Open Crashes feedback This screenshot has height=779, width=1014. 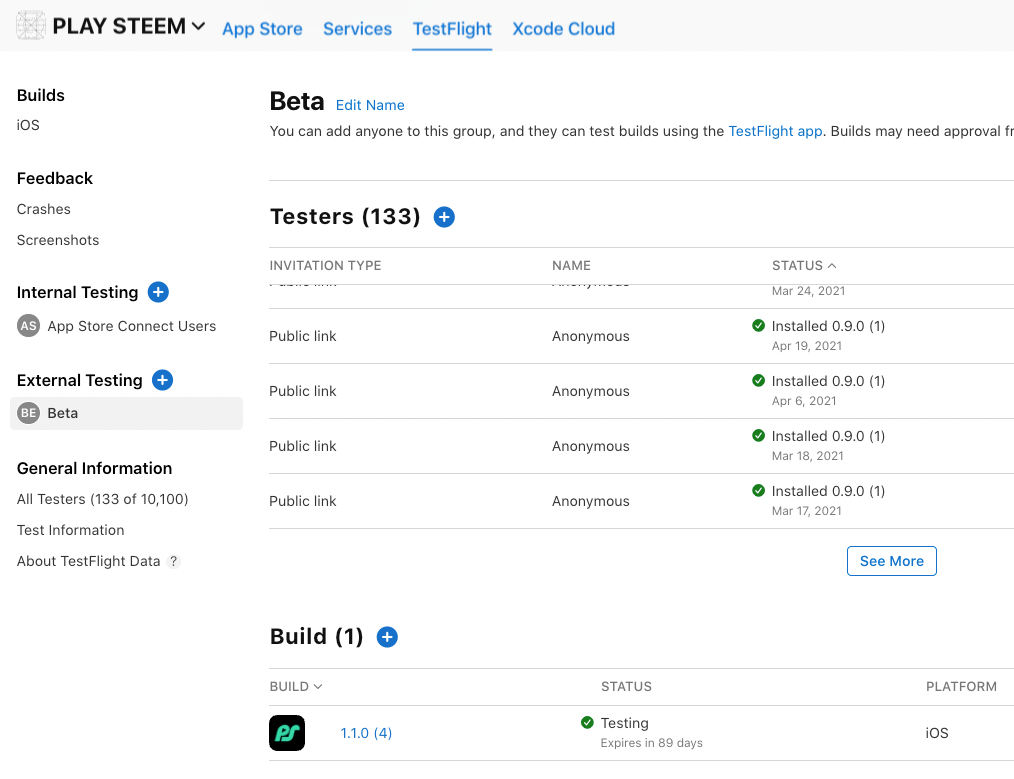44,209
